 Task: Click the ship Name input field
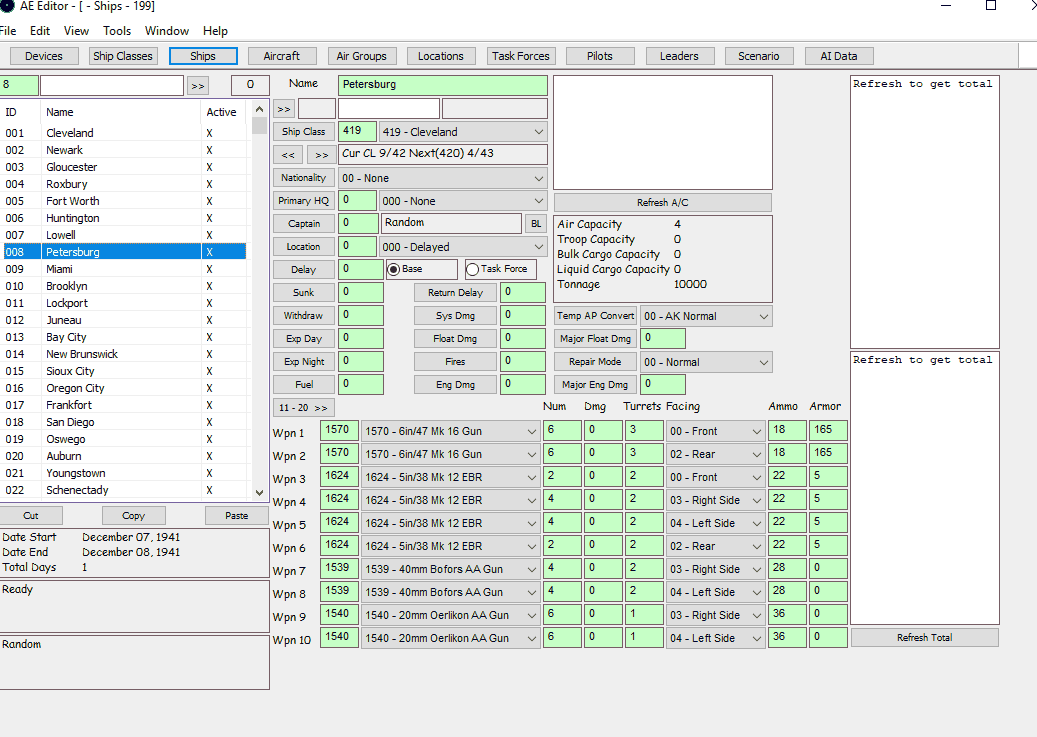coord(443,85)
